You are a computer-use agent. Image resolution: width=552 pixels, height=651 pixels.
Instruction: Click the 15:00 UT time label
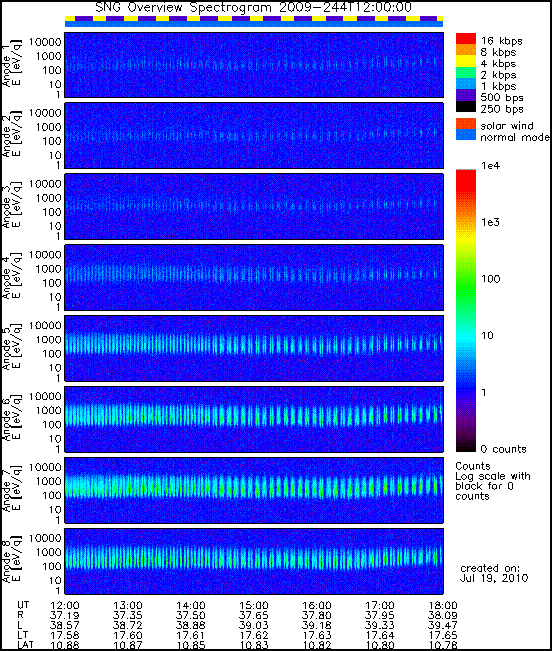pyautogui.click(x=254, y=605)
